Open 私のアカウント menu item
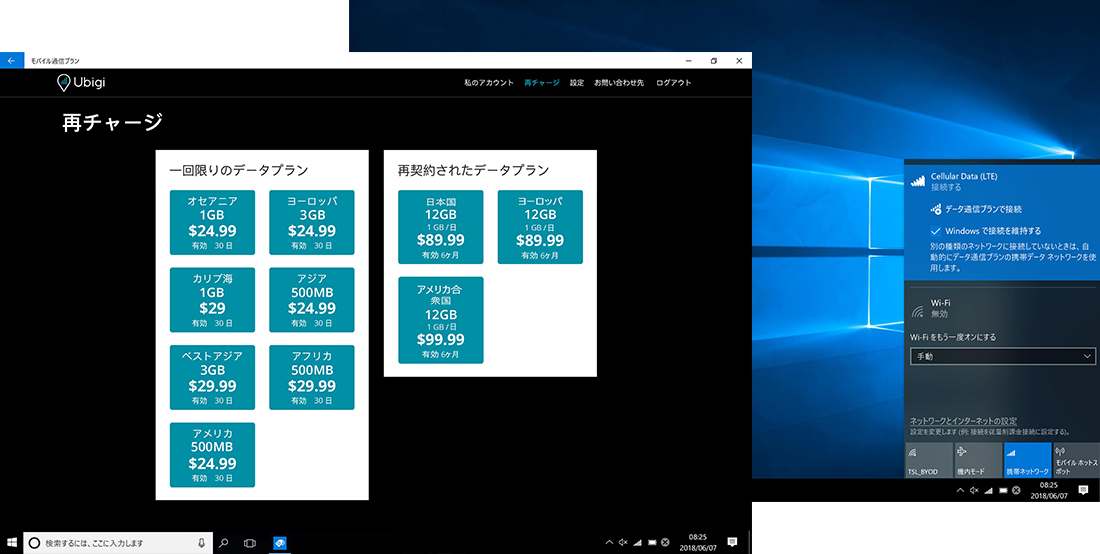Image resolution: width=1100 pixels, height=554 pixels. point(488,83)
